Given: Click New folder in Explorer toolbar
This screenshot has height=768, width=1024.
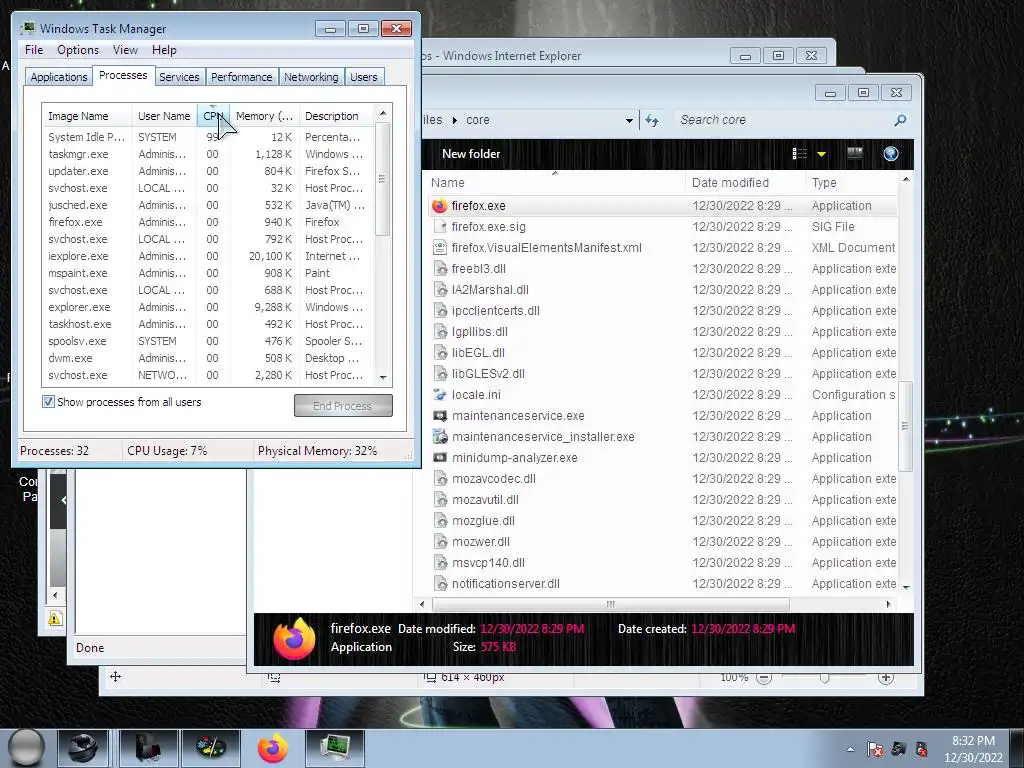Looking at the screenshot, I should (x=471, y=153).
